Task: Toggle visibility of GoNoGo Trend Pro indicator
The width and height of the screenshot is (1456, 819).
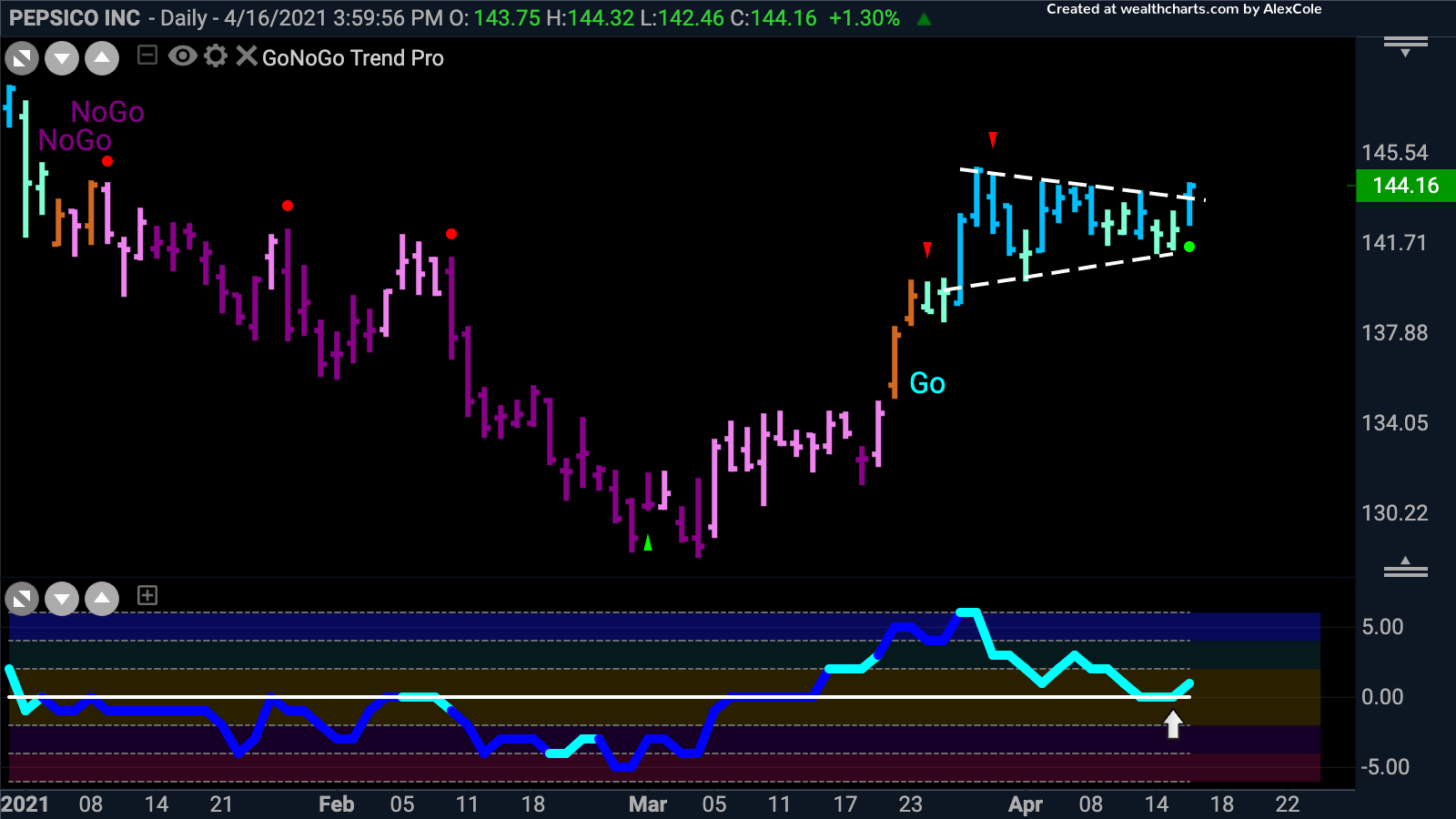Action: click(x=182, y=56)
